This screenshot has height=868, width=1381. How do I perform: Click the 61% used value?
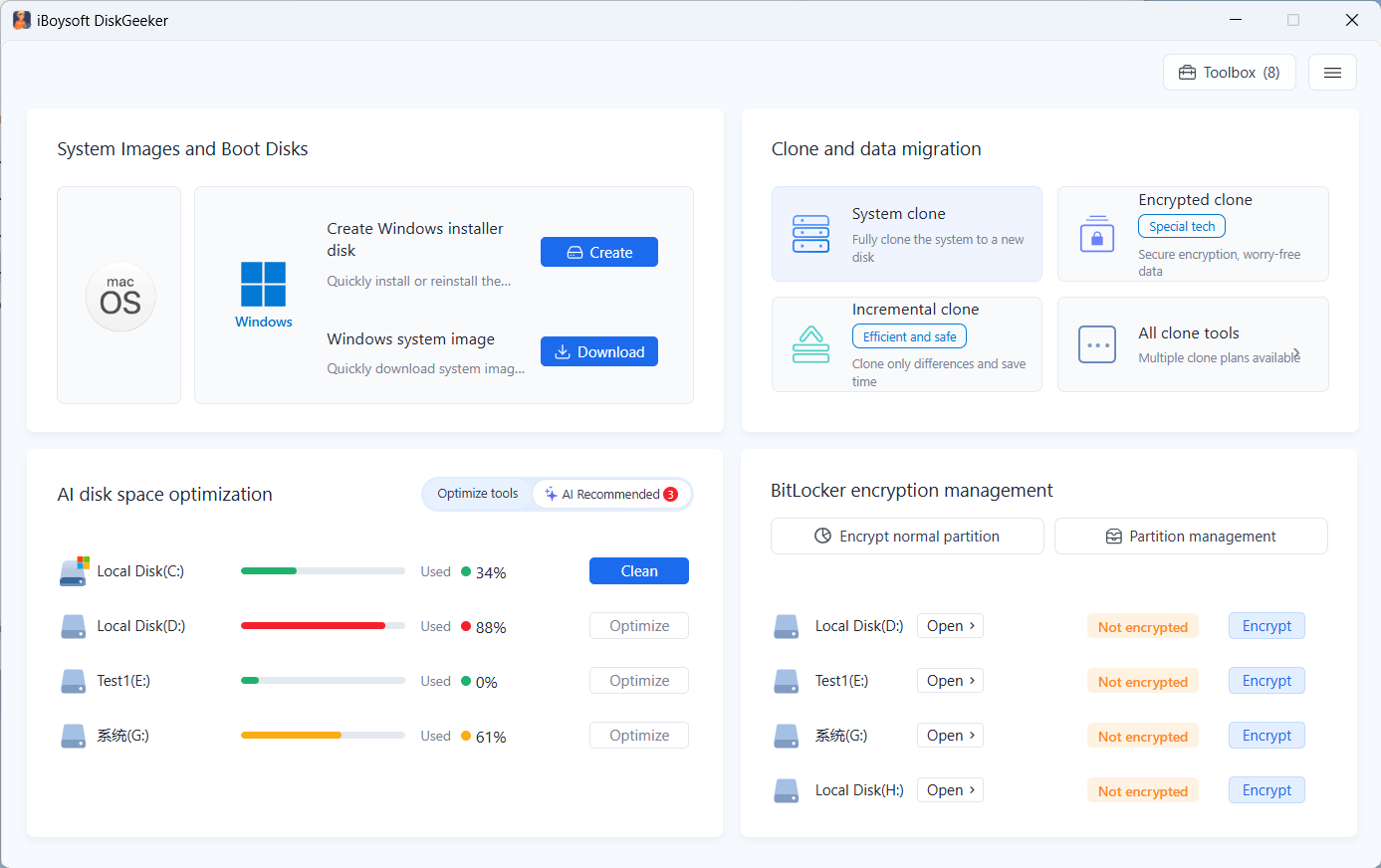pyautogui.click(x=491, y=737)
